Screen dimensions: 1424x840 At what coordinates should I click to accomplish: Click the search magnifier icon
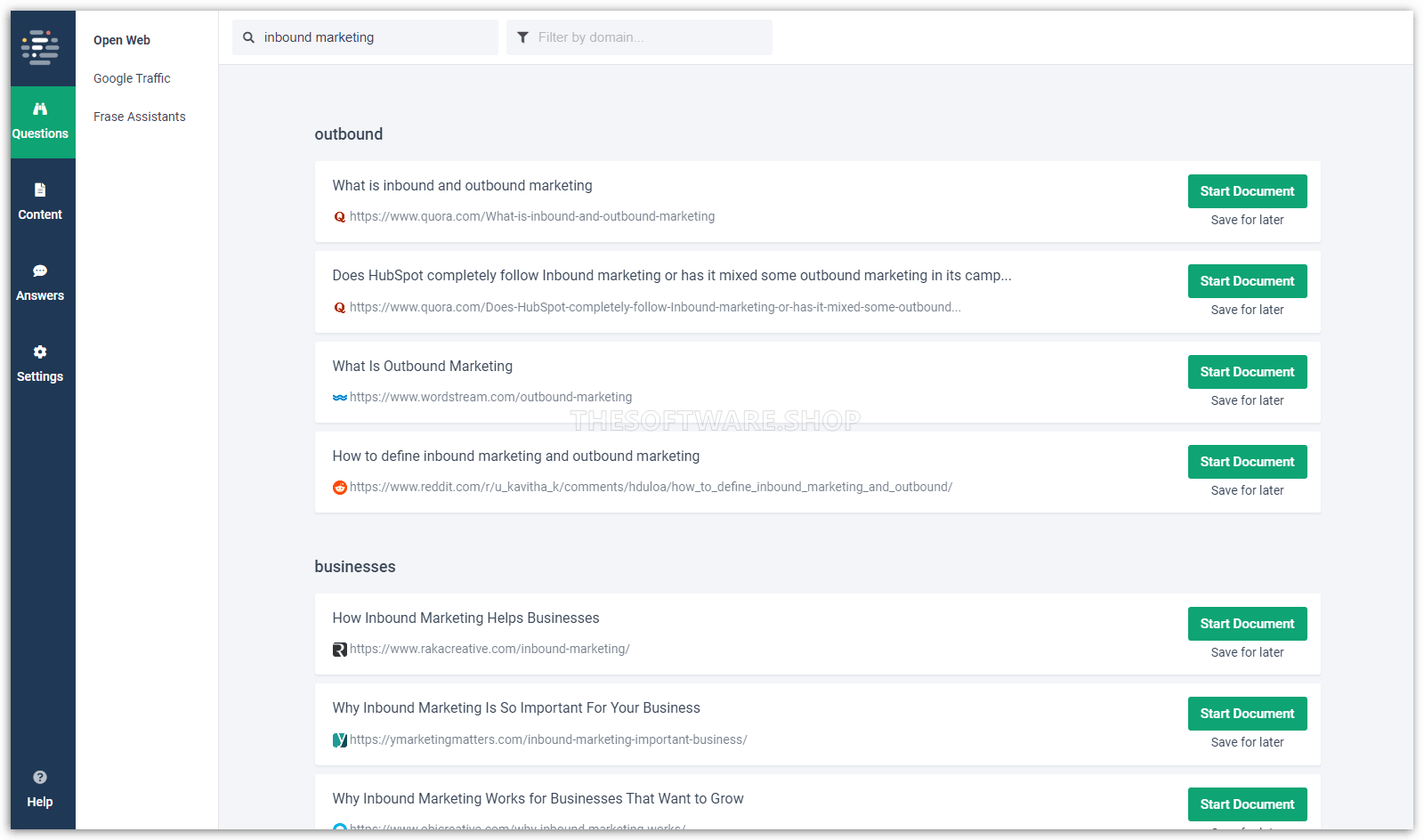tap(249, 37)
